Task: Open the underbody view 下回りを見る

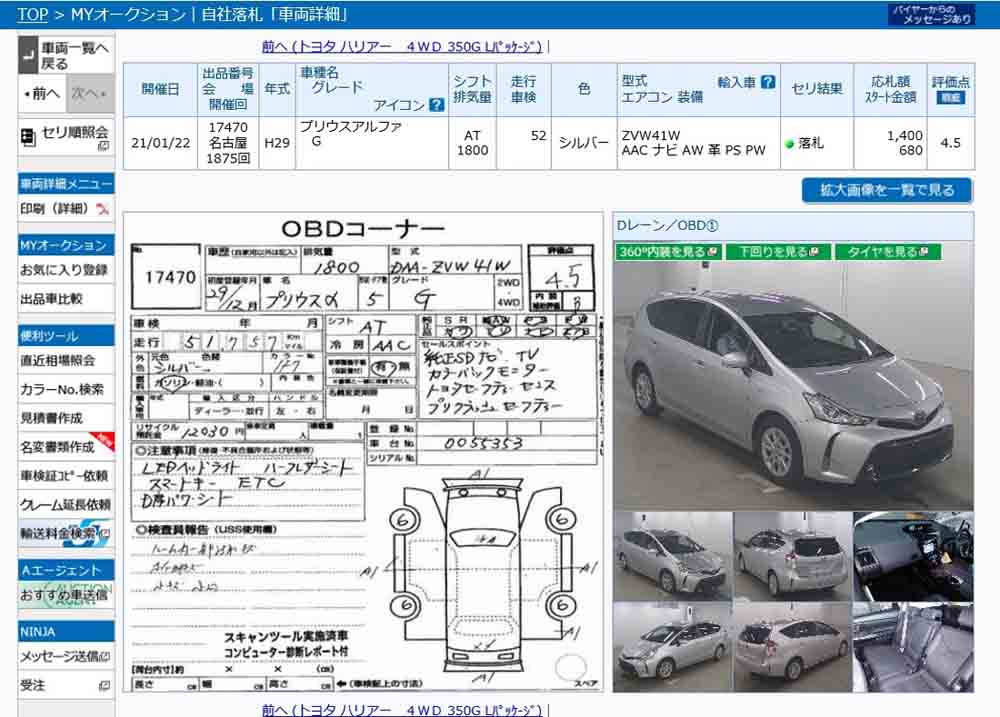Action: [x=778, y=252]
